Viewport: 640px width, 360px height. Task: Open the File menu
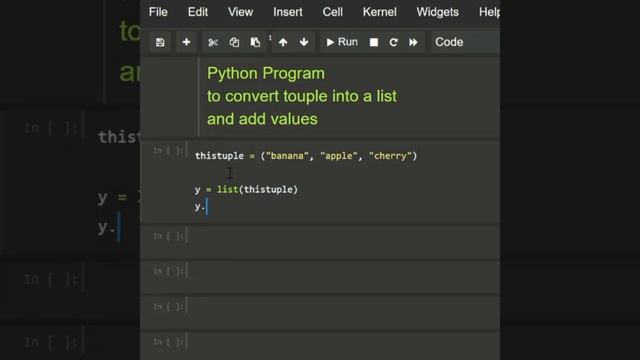(158, 12)
